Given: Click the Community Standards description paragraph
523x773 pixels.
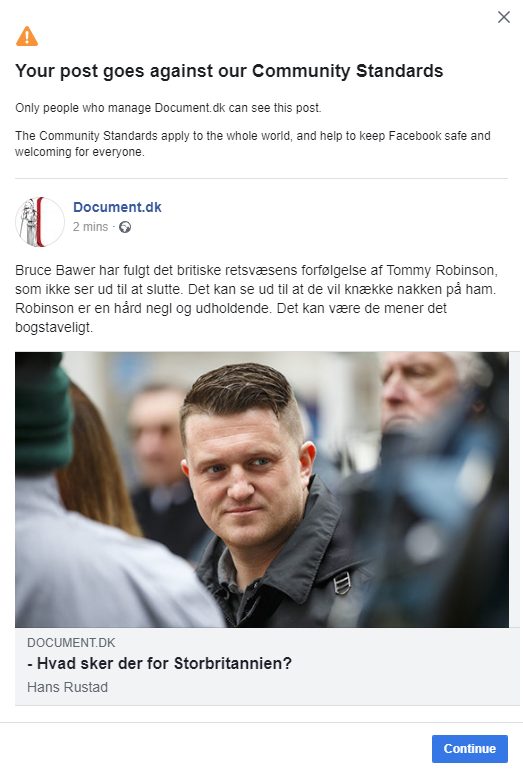Looking at the screenshot, I should click(252, 143).
